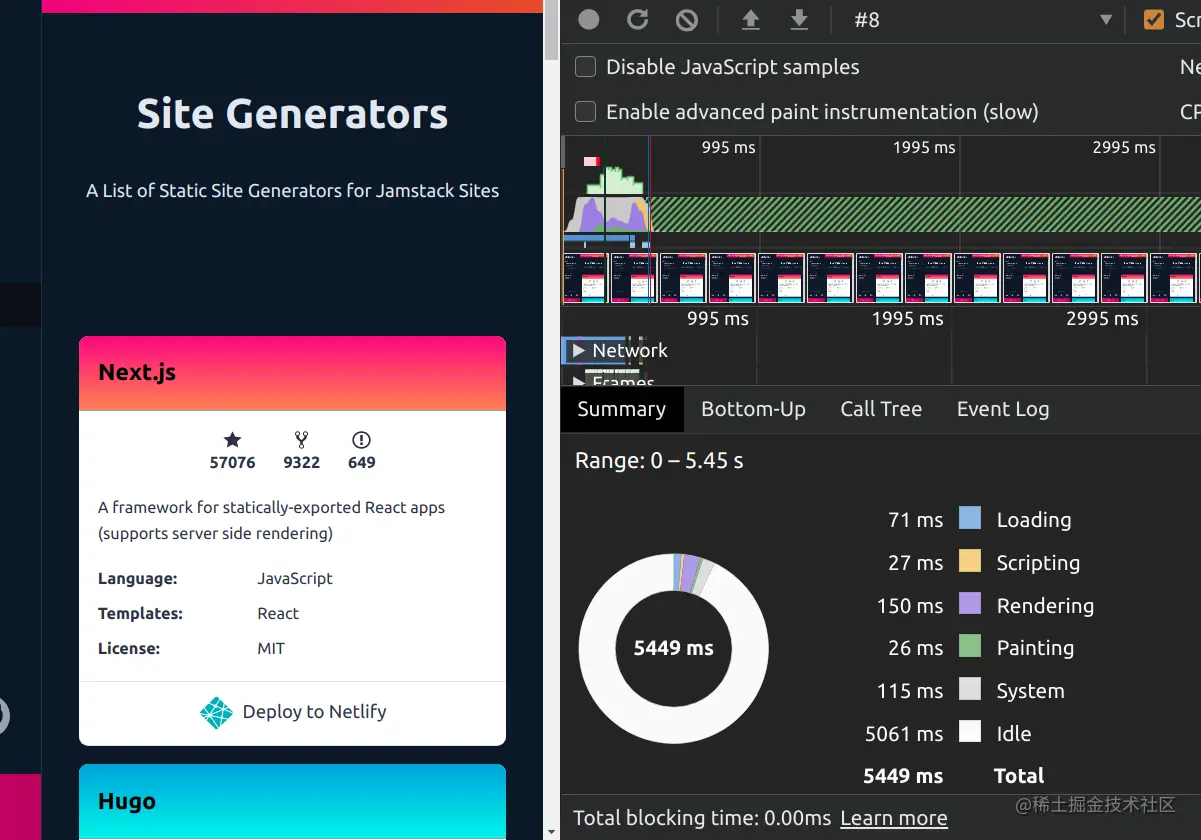This screenshot has width=1201, height=840.
Task: Follow the Learn more link
Action: [893, 818]
